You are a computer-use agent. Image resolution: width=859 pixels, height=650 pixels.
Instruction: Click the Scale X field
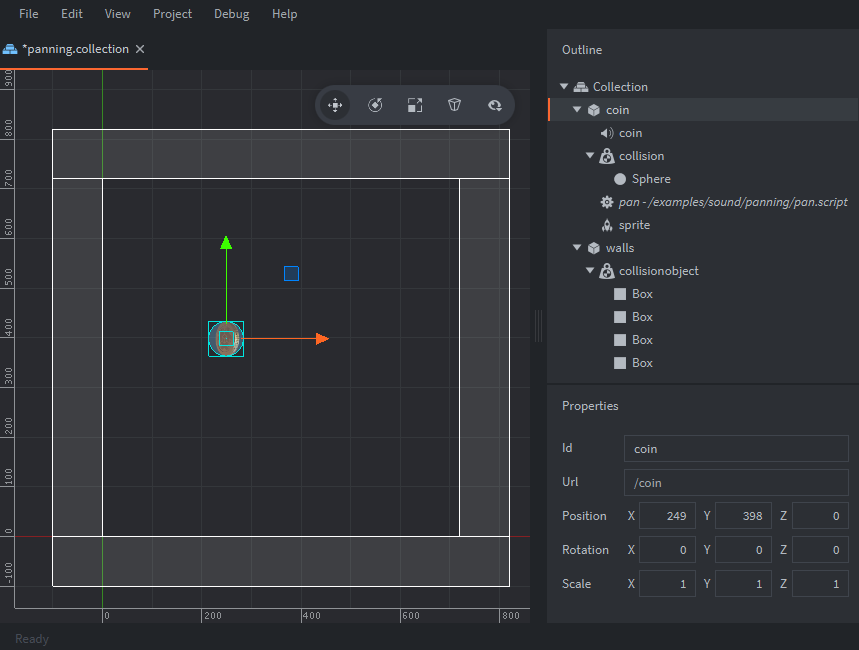667,584
